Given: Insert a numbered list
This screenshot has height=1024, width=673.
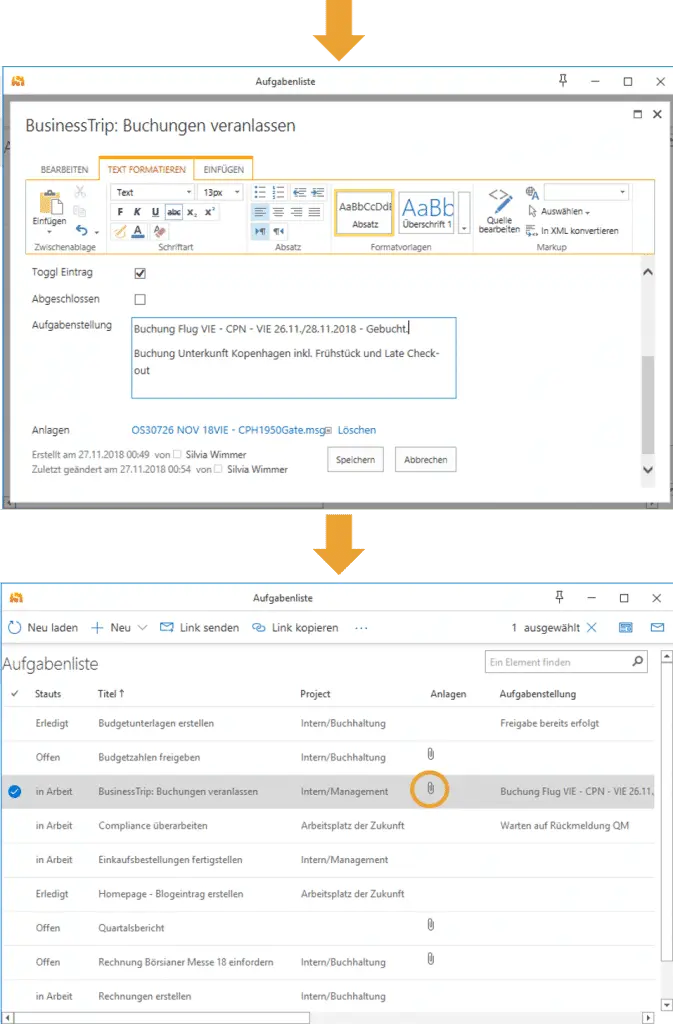Looking at the screenshot, I should coord(278,192).
